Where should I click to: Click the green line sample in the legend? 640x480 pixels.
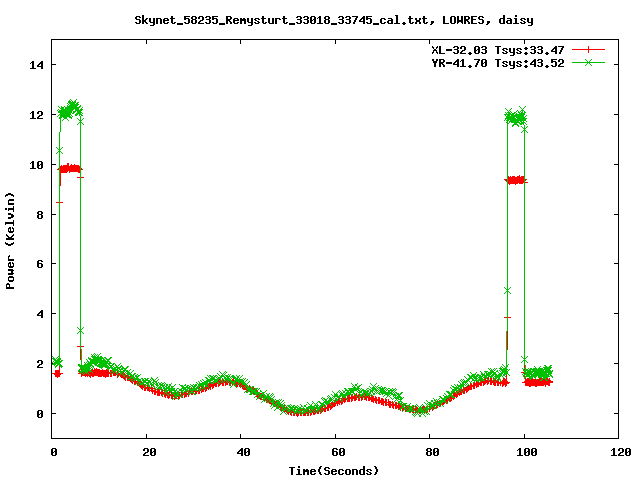(x=588, y=62)
